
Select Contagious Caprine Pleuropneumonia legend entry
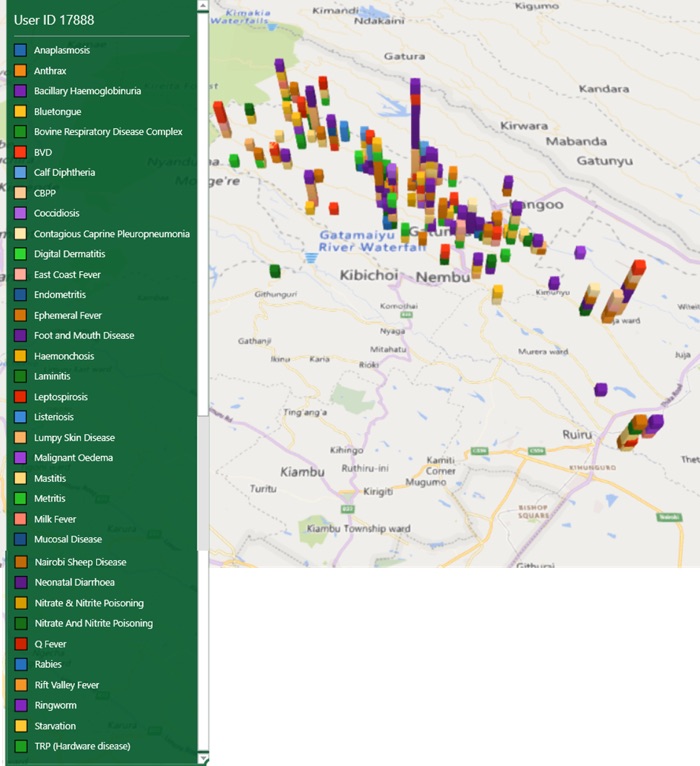102,234
